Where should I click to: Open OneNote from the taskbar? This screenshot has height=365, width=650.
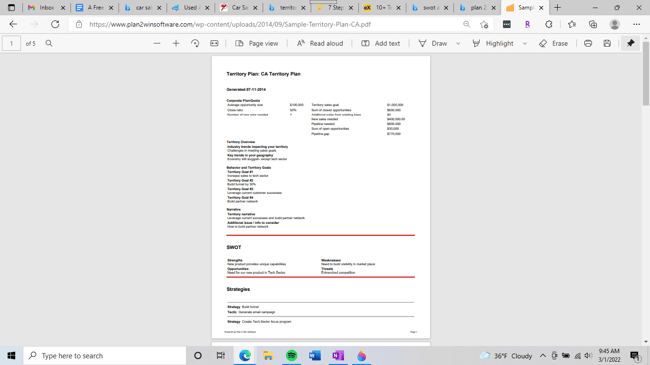[x=338, y=356]
